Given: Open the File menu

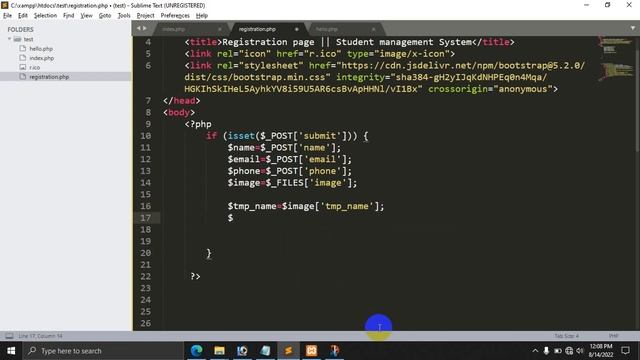Looking at the screenshot, I should (x=7, y=16).
